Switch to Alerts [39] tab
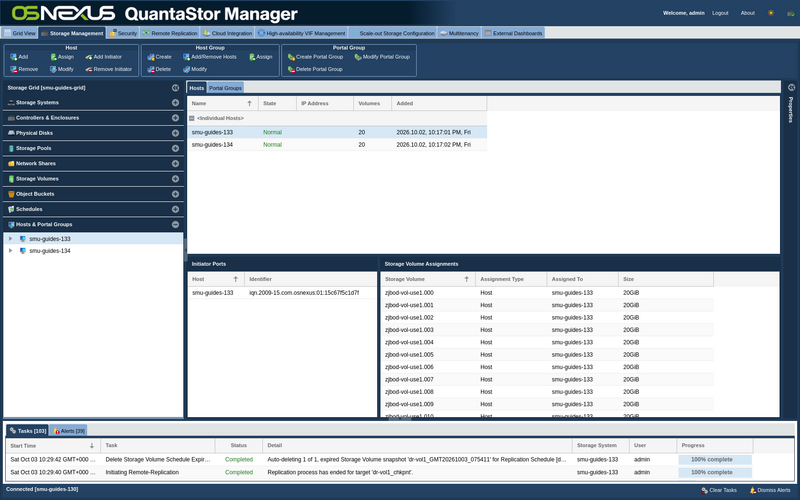800x500 pixels. 68,431
